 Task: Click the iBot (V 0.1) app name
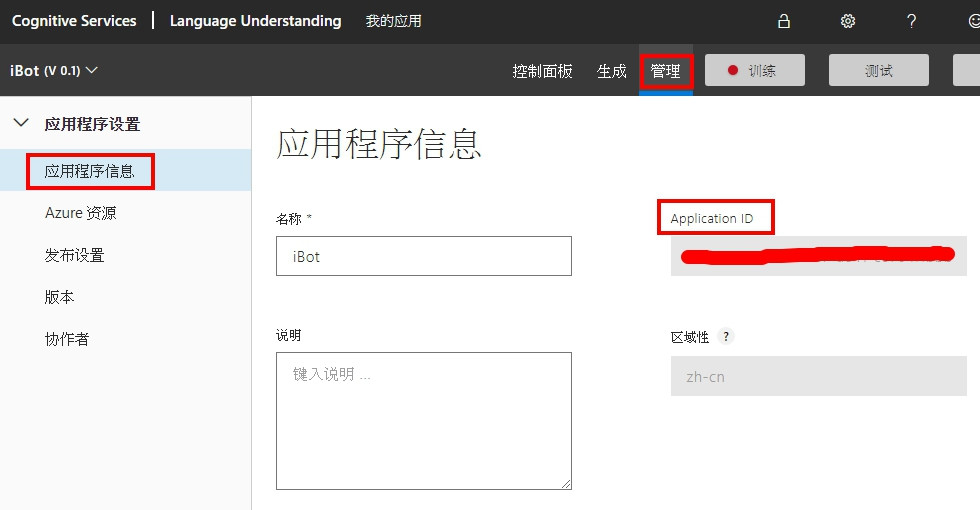tap(45, 71)
